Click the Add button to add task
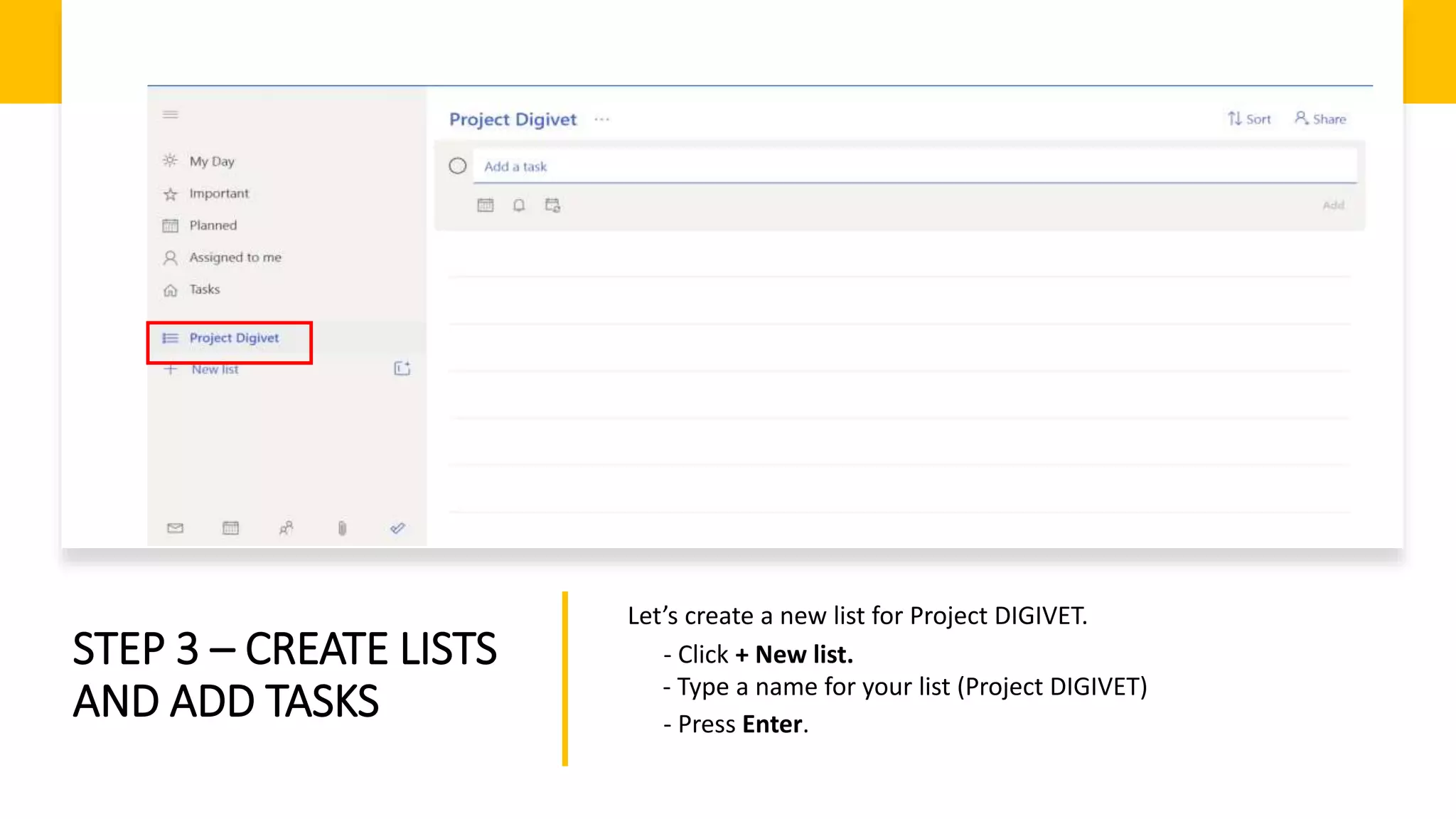Screen dimensions: 1456x819 [1333, 205]
